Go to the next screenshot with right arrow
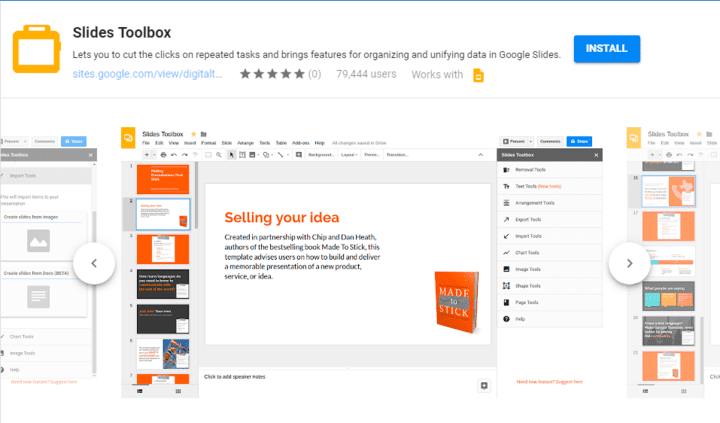The height and width of the screenshot is (423, 720). click(x=630, y=263)
